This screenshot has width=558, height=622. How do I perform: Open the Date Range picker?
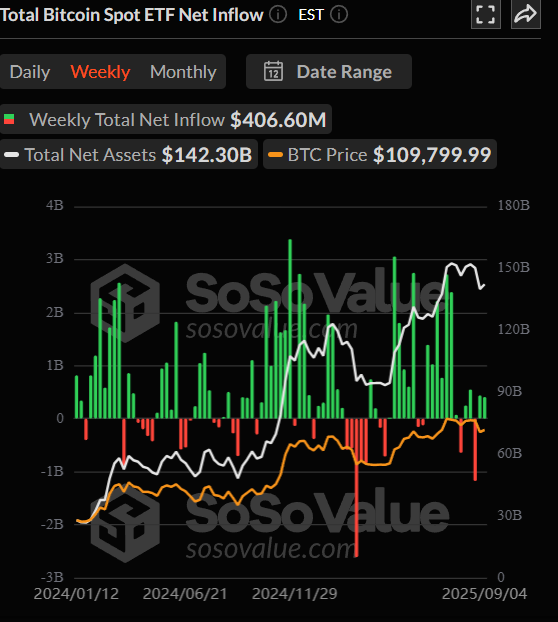(x=329, y=71)
